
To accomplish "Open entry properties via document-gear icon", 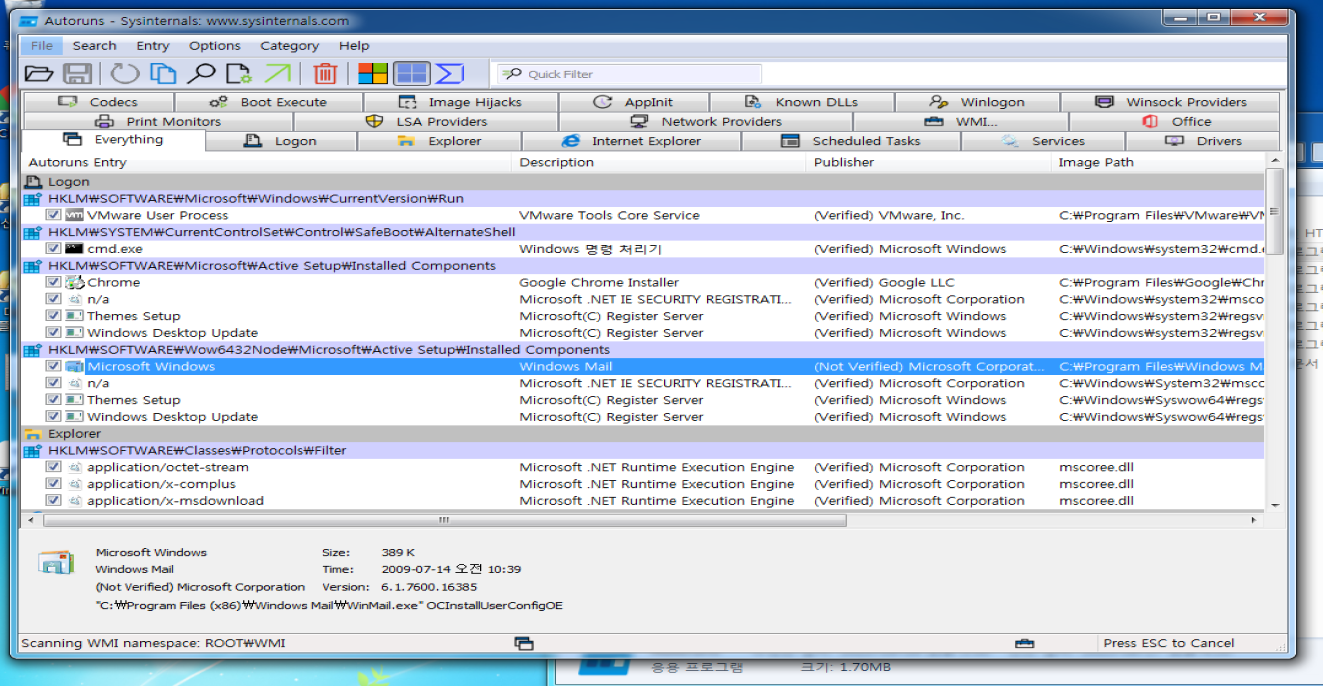I will click(239, 73).
